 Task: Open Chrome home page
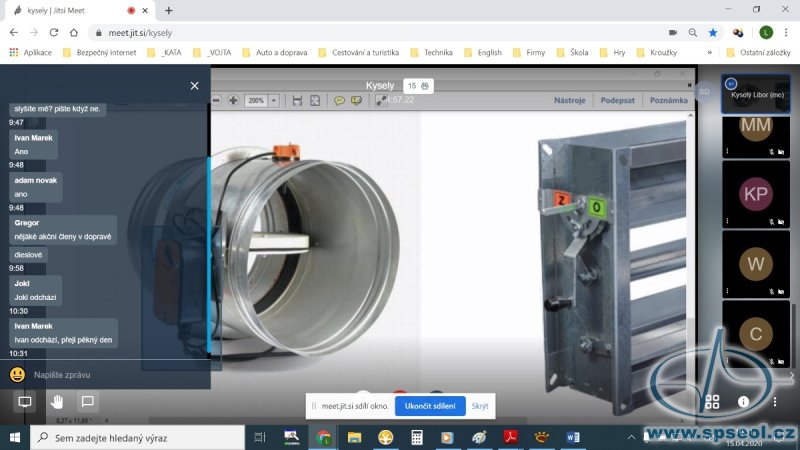74,32
